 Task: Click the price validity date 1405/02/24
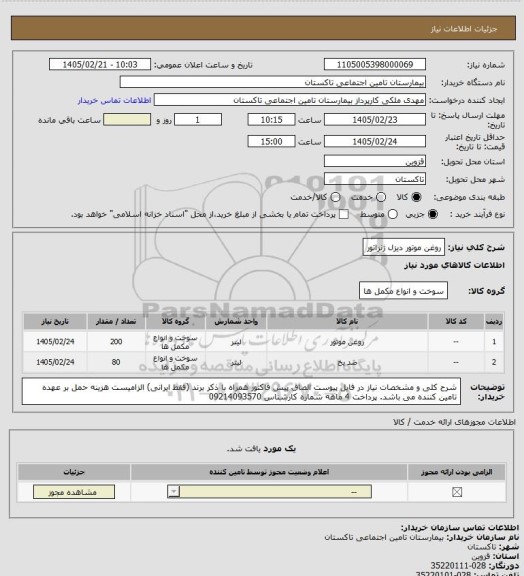[375, 141]
